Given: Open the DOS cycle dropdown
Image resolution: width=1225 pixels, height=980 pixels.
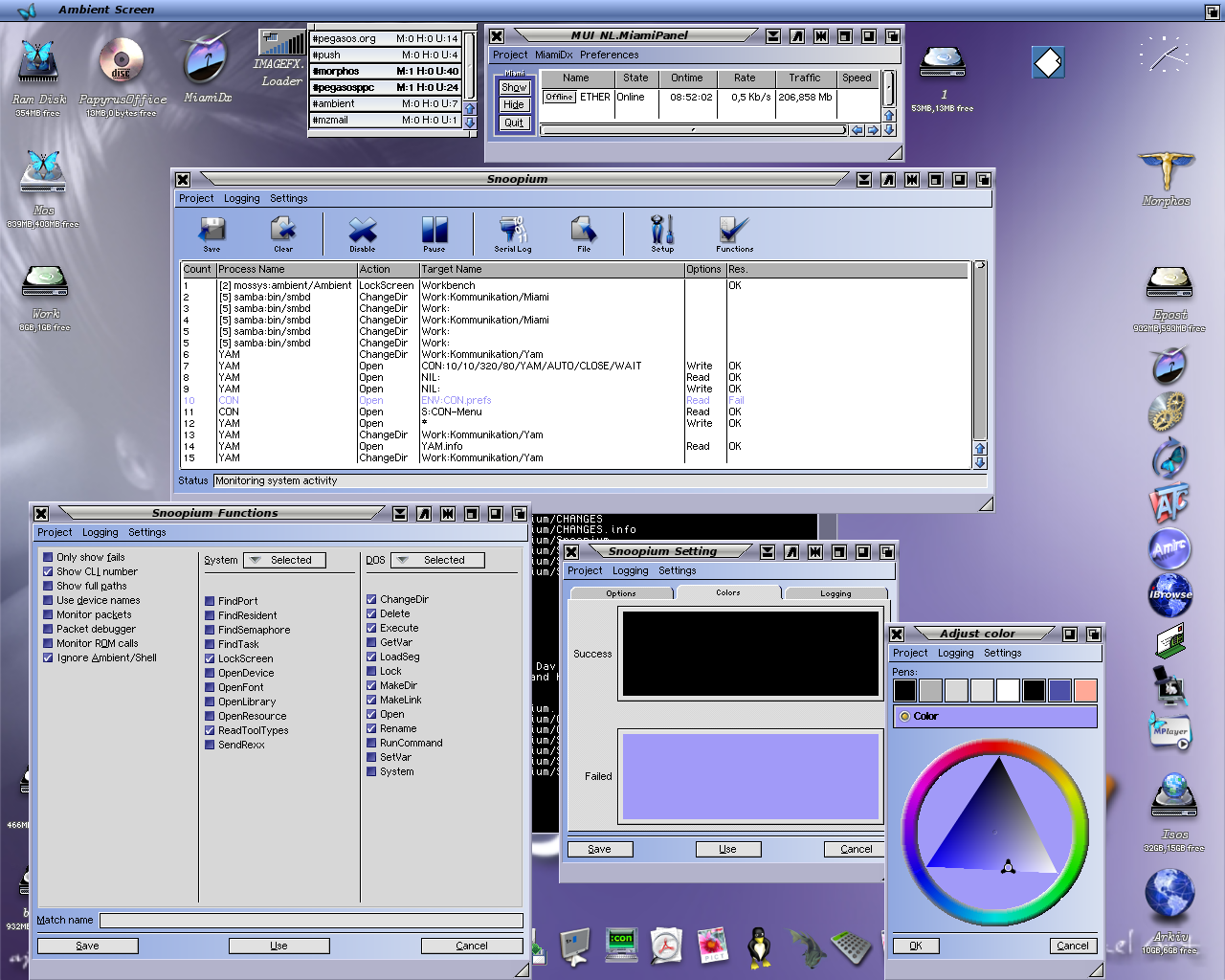Looking at the screenshot, I should pyautogui.click(x=439, y=560).
